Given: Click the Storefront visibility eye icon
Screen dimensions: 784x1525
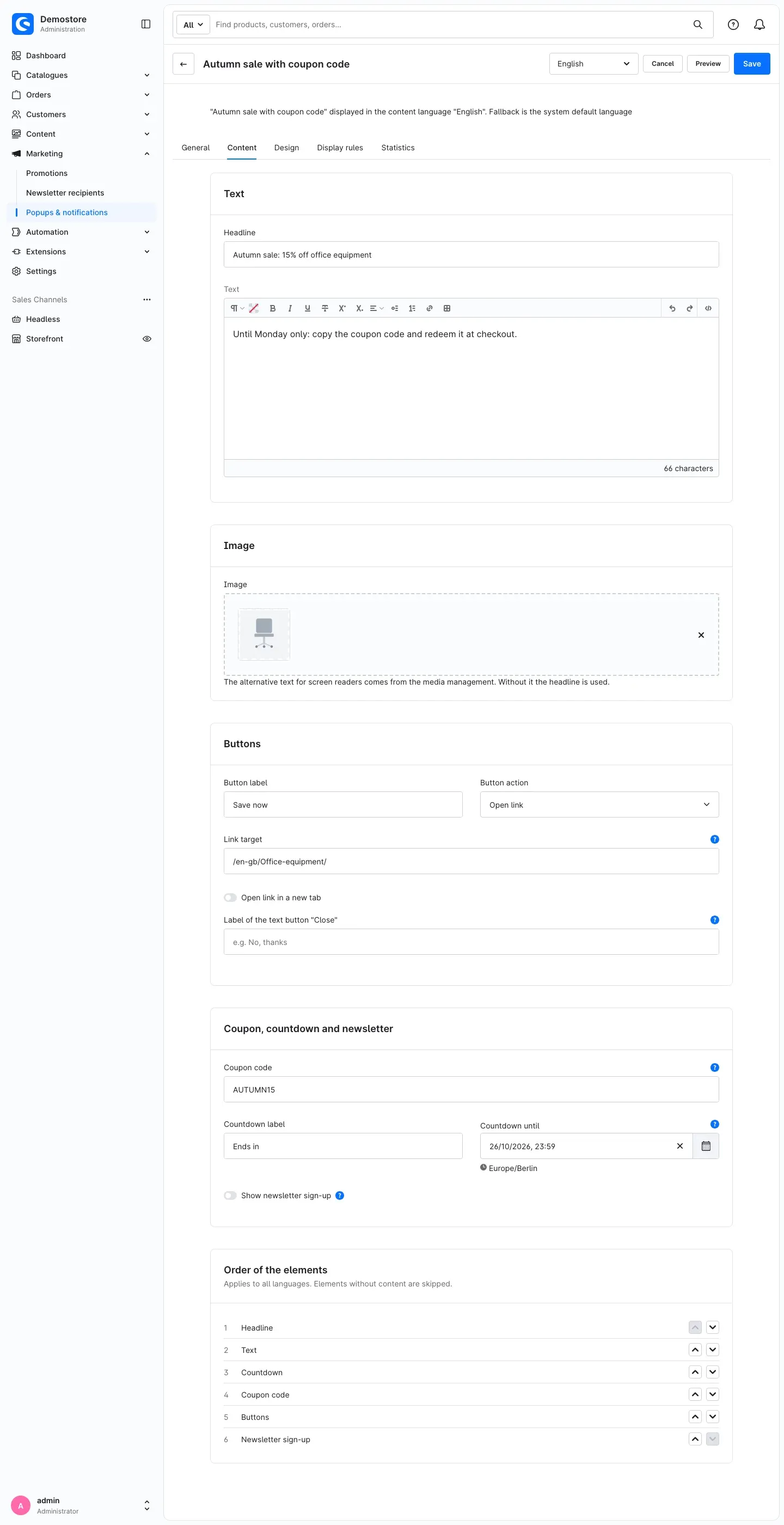Looking at the screenshot, I should click(x=147, y=339).
